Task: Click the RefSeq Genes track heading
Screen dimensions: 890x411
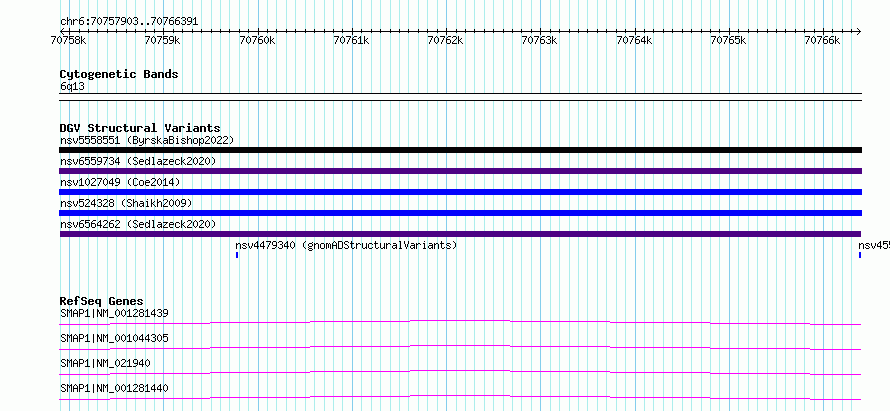Action: pyautogui.click(x=102, y=301)
